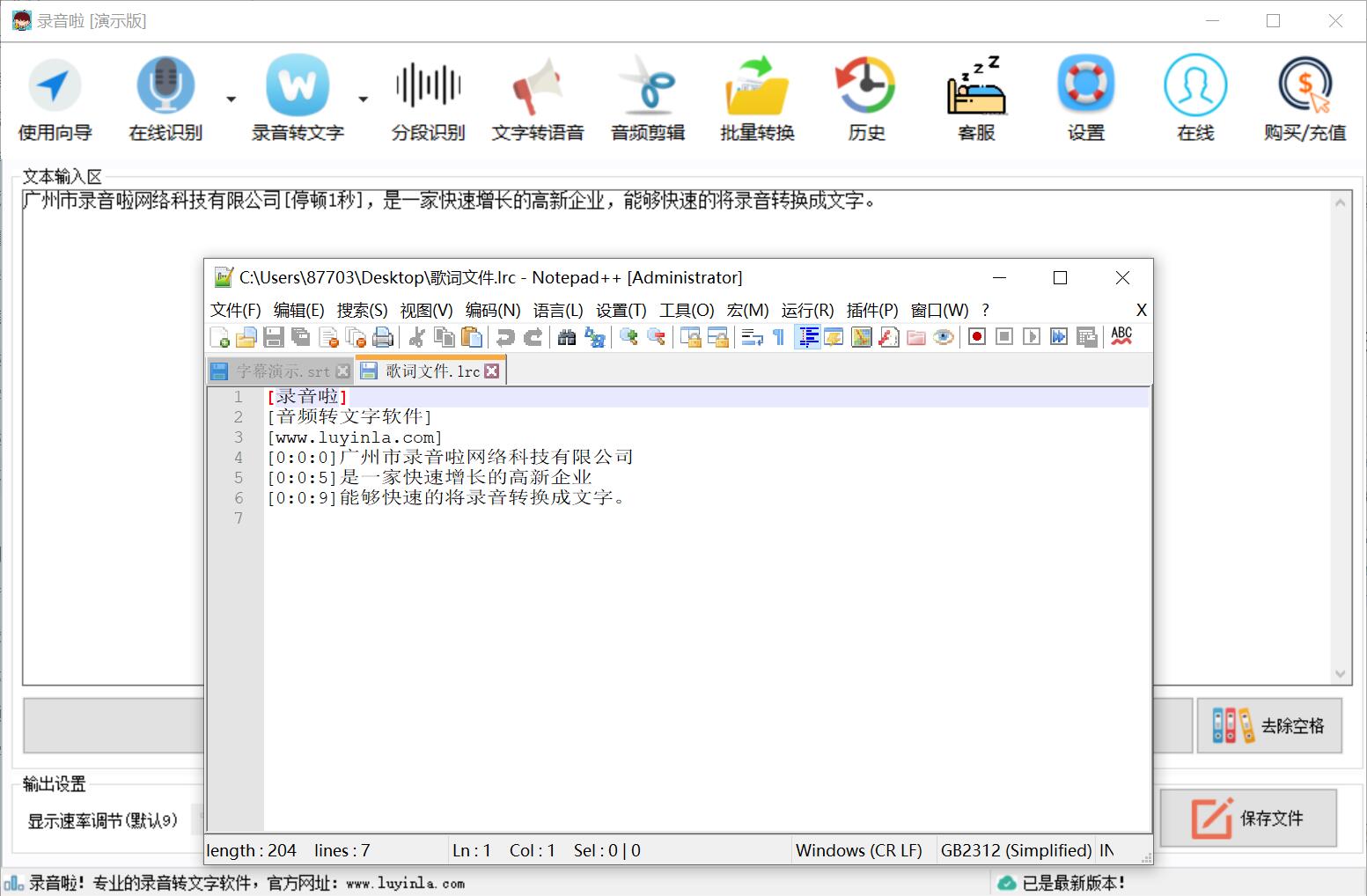This screenshot has height=896, width=1367.
Task: Open the ? help menu in Notepad++
Action: click(x=986, y=310)
